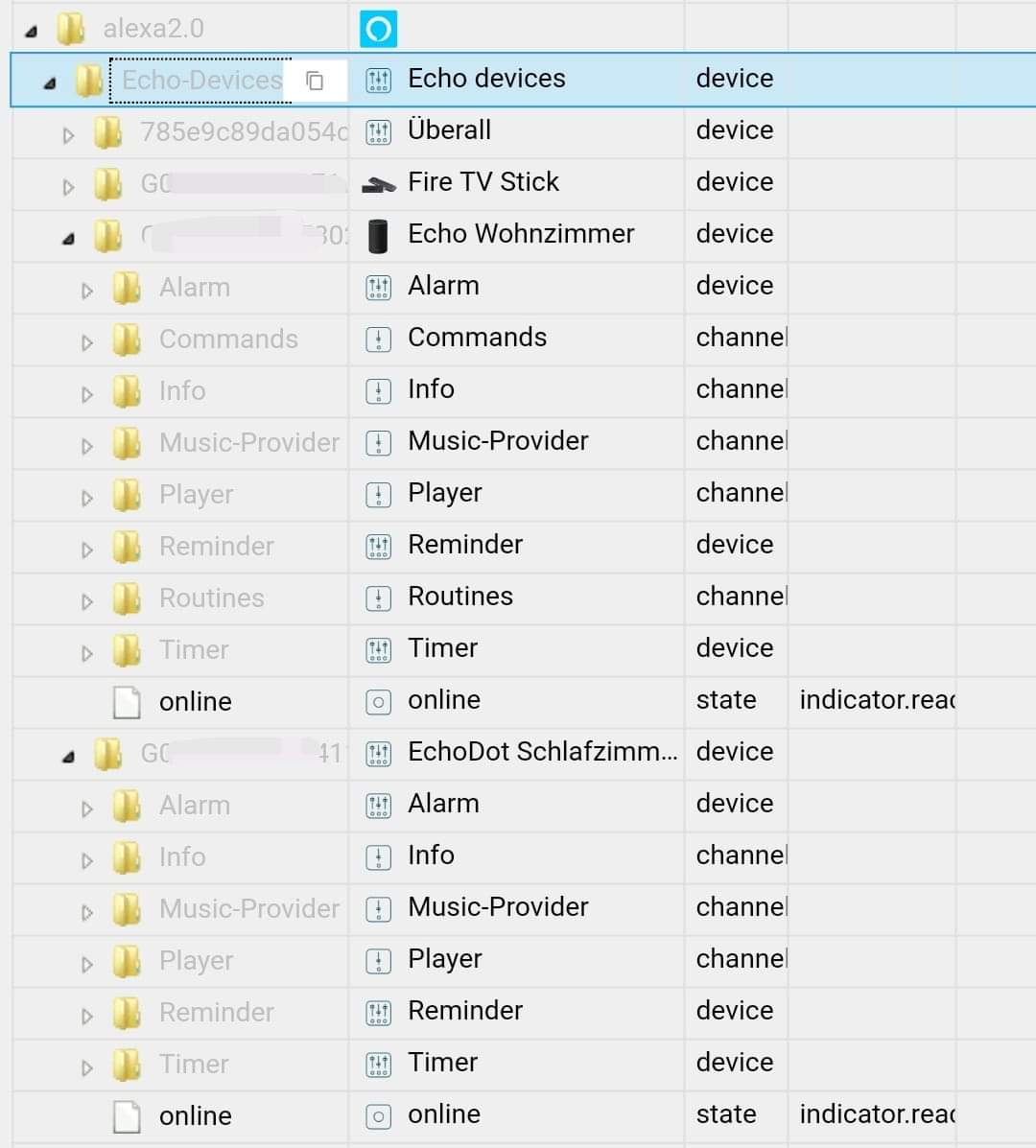Click the Fire TV Stick device icon

[x=378, y=184]
